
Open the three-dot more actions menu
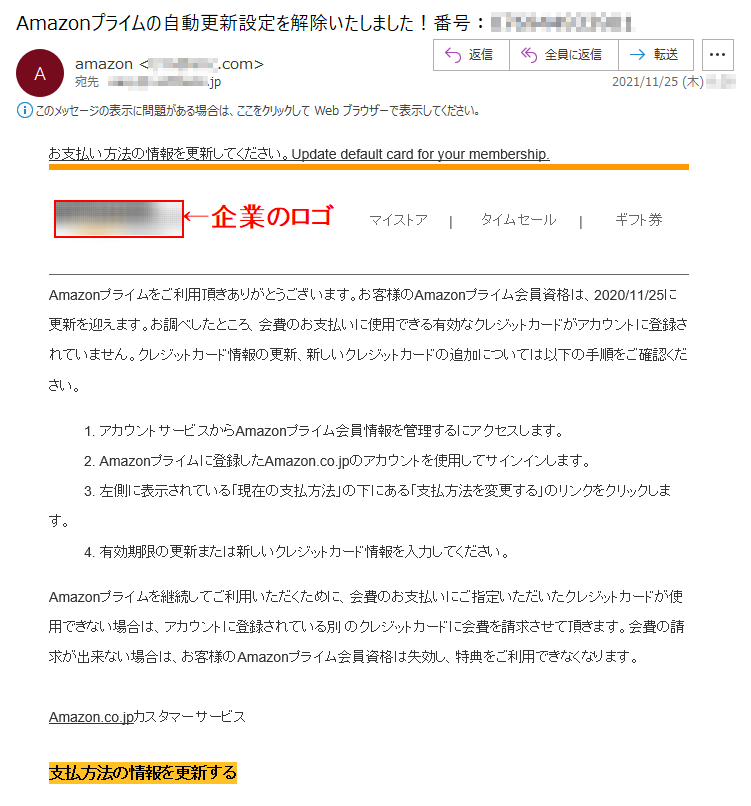(x=718, y=54)
